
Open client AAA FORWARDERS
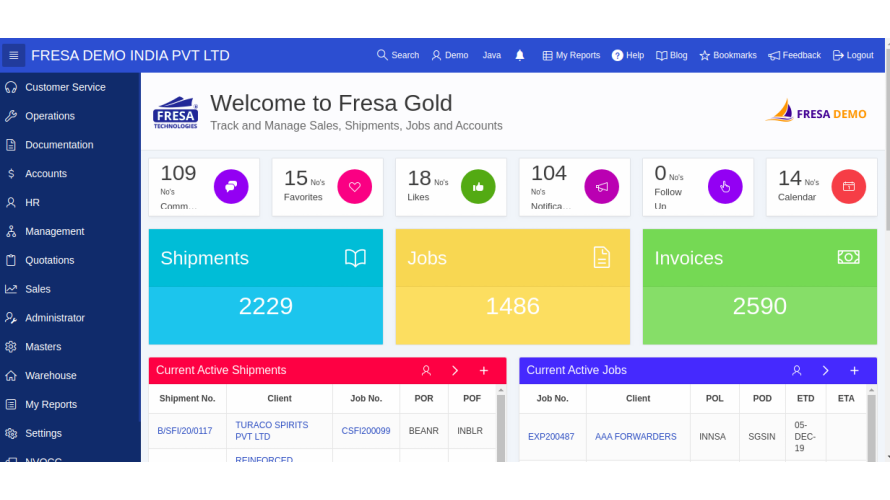tap(636, 436)
